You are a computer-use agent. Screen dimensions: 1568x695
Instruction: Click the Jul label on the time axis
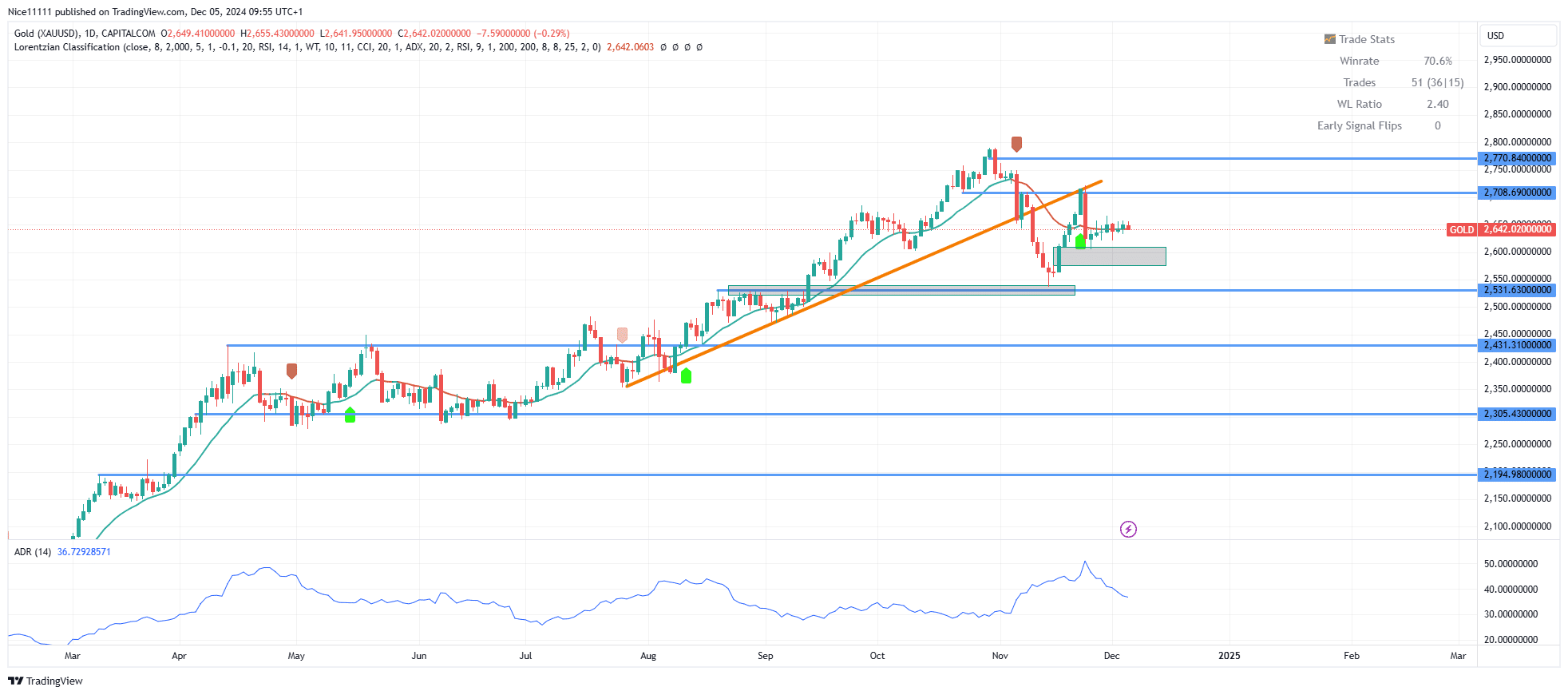point(525,656)
